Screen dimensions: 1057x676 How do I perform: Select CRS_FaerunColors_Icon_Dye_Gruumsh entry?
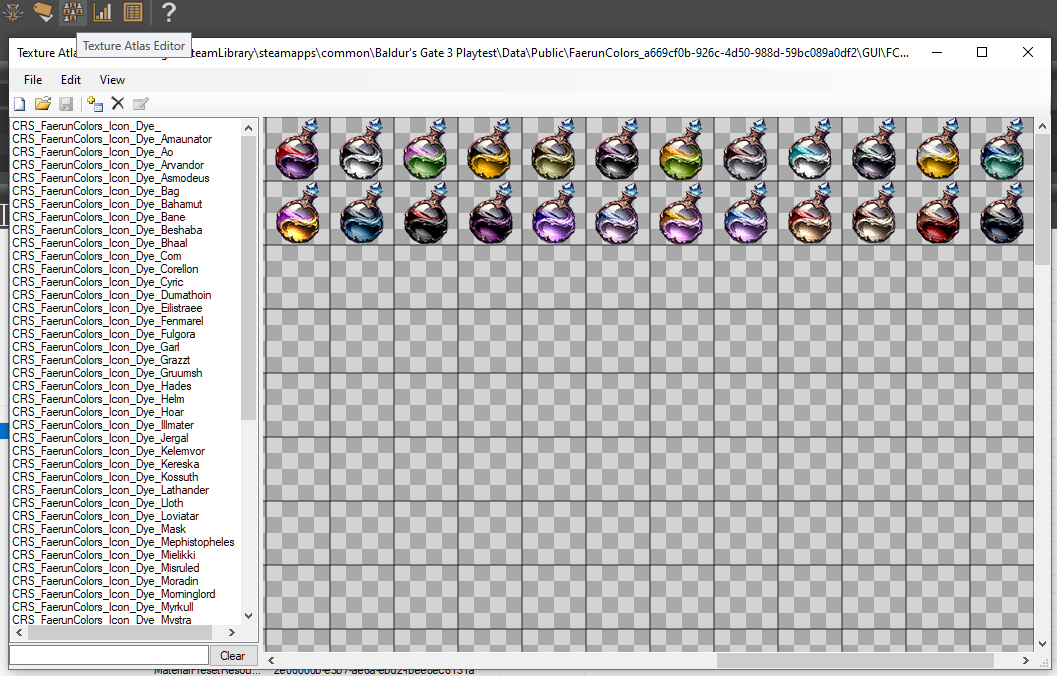[x=107, y=373]
